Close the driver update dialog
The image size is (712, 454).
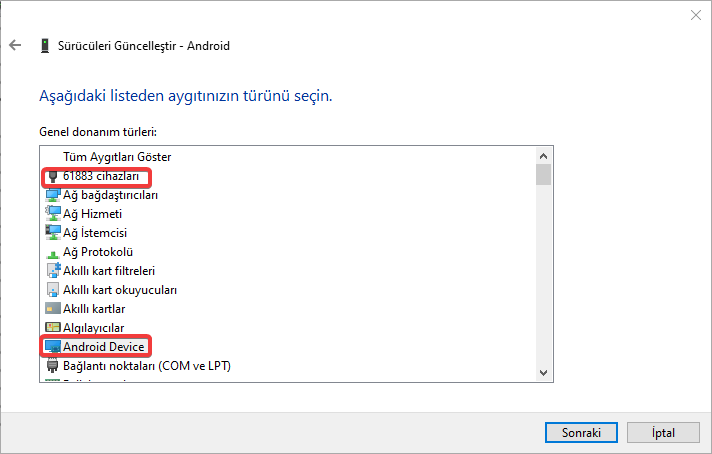point(695,15)
